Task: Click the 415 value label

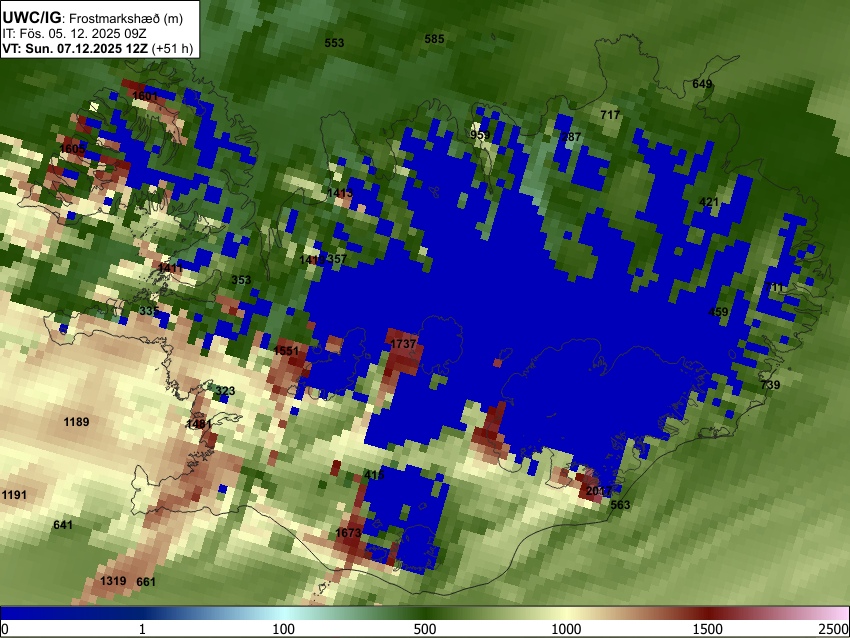Action: coord(374,475)
